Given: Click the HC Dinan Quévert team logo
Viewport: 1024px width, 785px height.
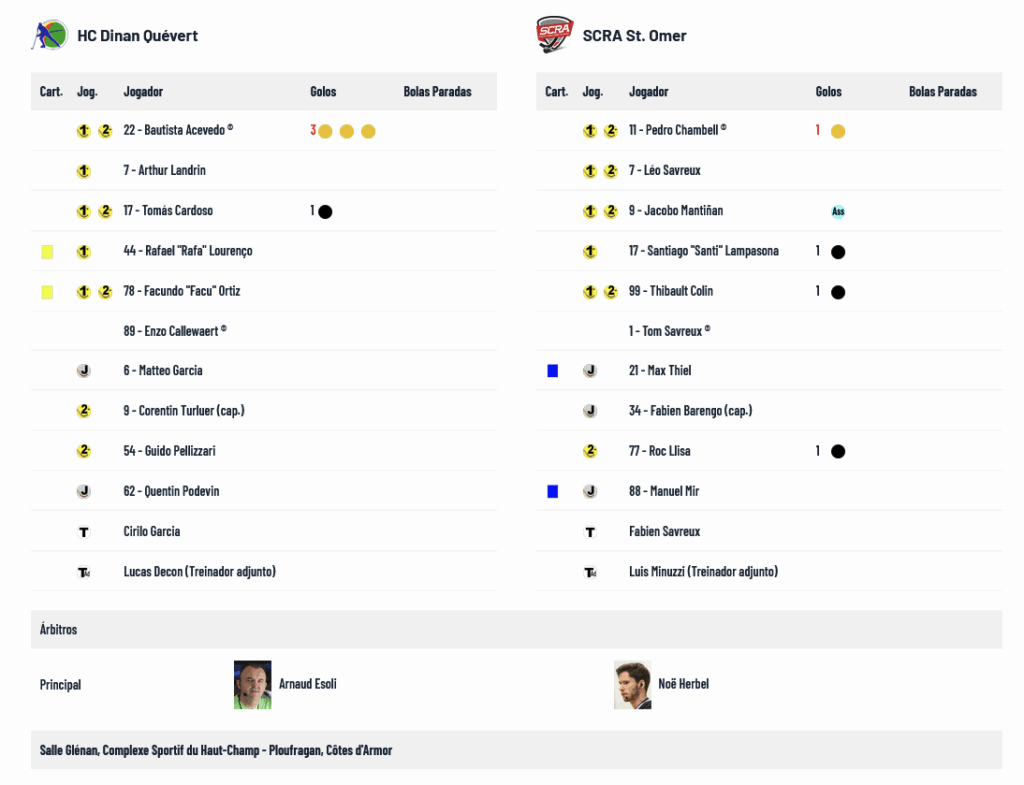Looking at the screenshot, I should (x=49, y=35).
